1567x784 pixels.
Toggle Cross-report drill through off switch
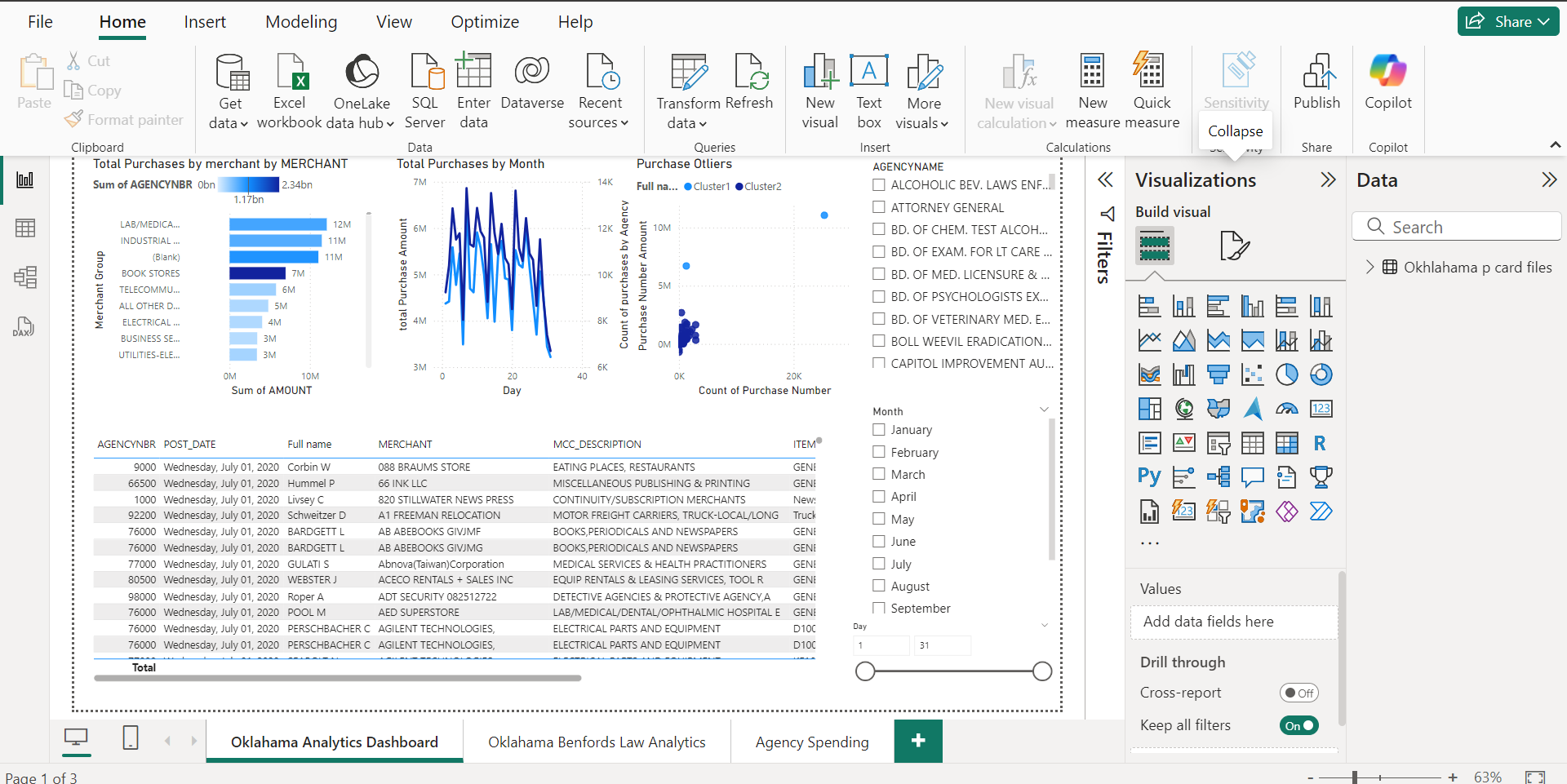1298,693
